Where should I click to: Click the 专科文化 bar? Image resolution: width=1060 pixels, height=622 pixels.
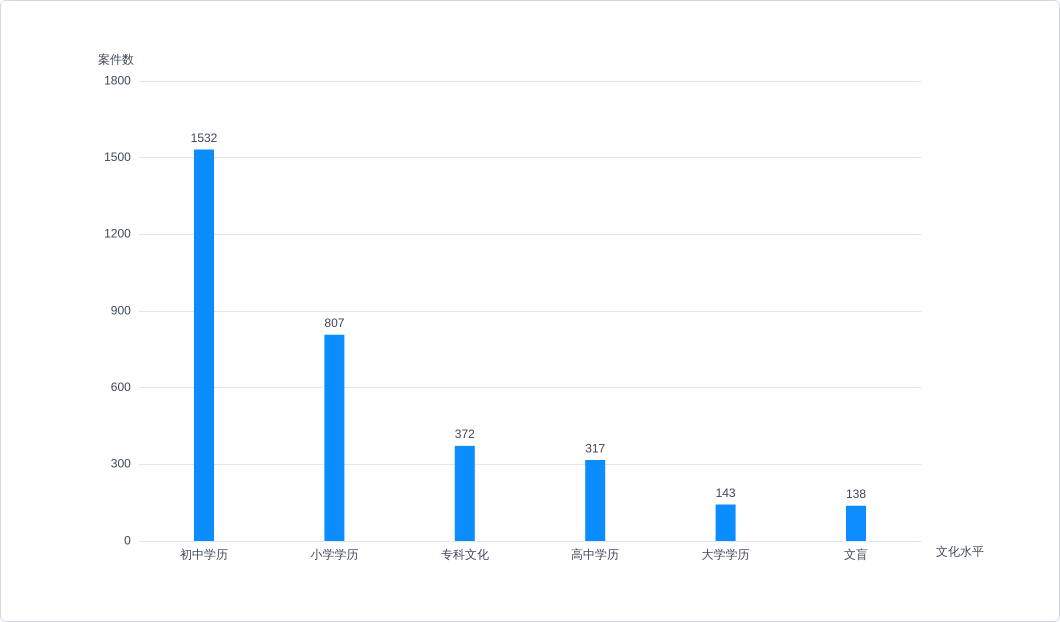pyautogui.click(x=465, y=494)
